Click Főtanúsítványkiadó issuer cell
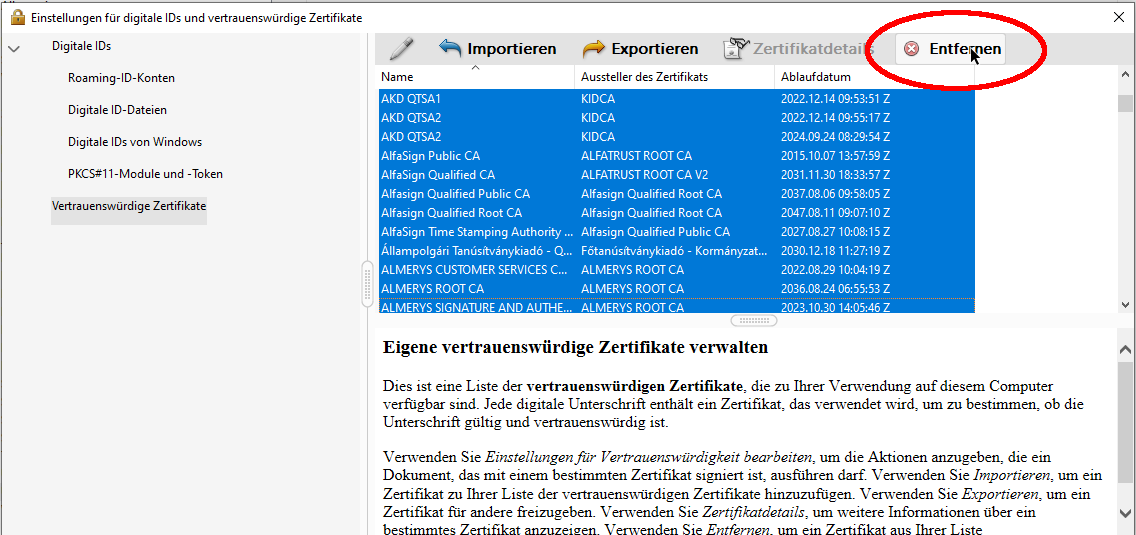Screen dimensions: 1136x535 point(674,251)
